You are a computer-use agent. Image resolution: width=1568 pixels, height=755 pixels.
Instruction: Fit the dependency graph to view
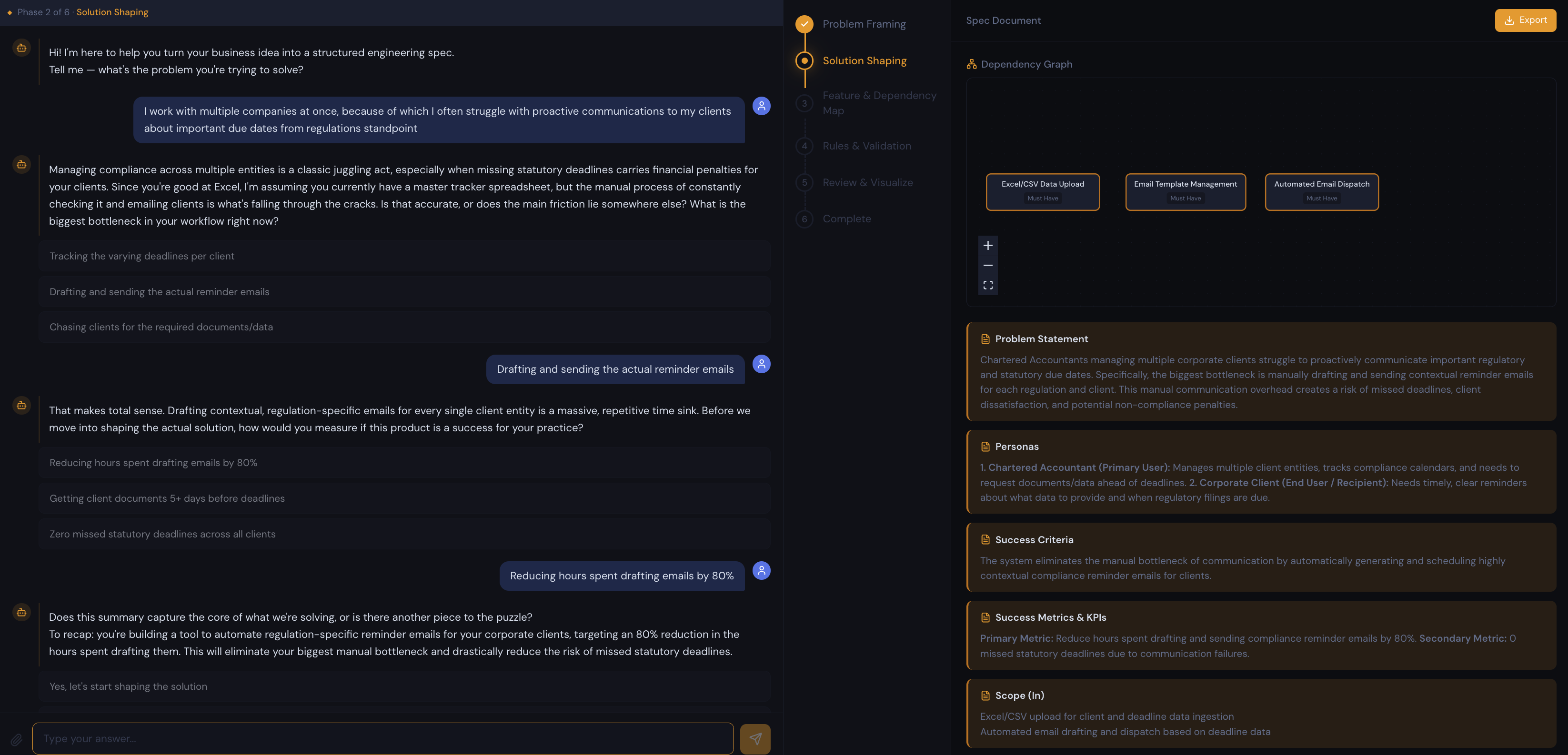(x=988, y=285)
